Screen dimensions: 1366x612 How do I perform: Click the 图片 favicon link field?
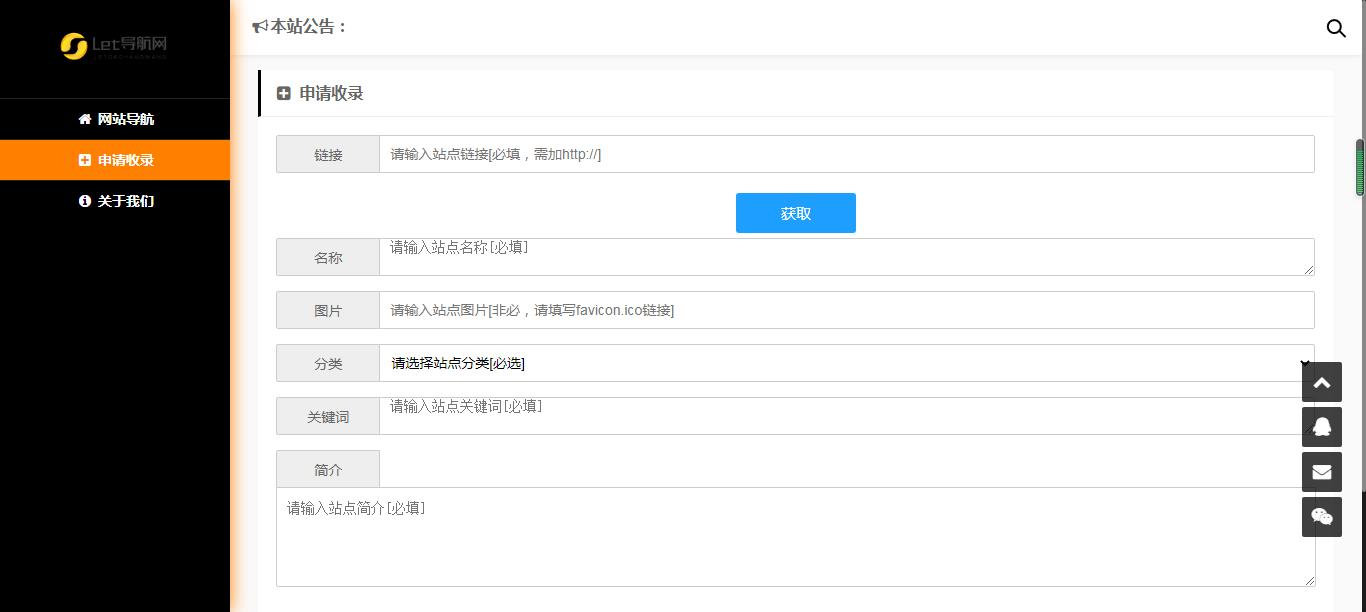[x=845, y=310]
